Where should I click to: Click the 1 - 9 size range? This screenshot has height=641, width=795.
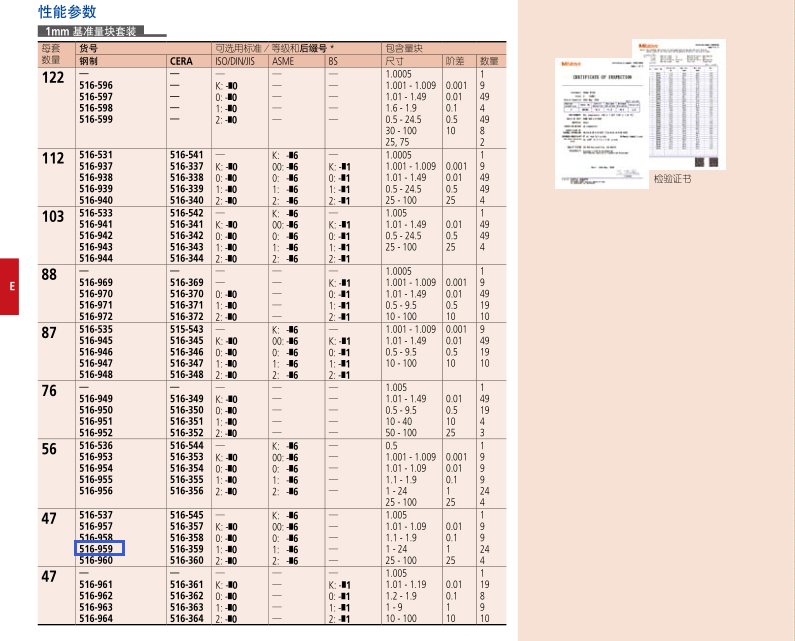point(394,607)
